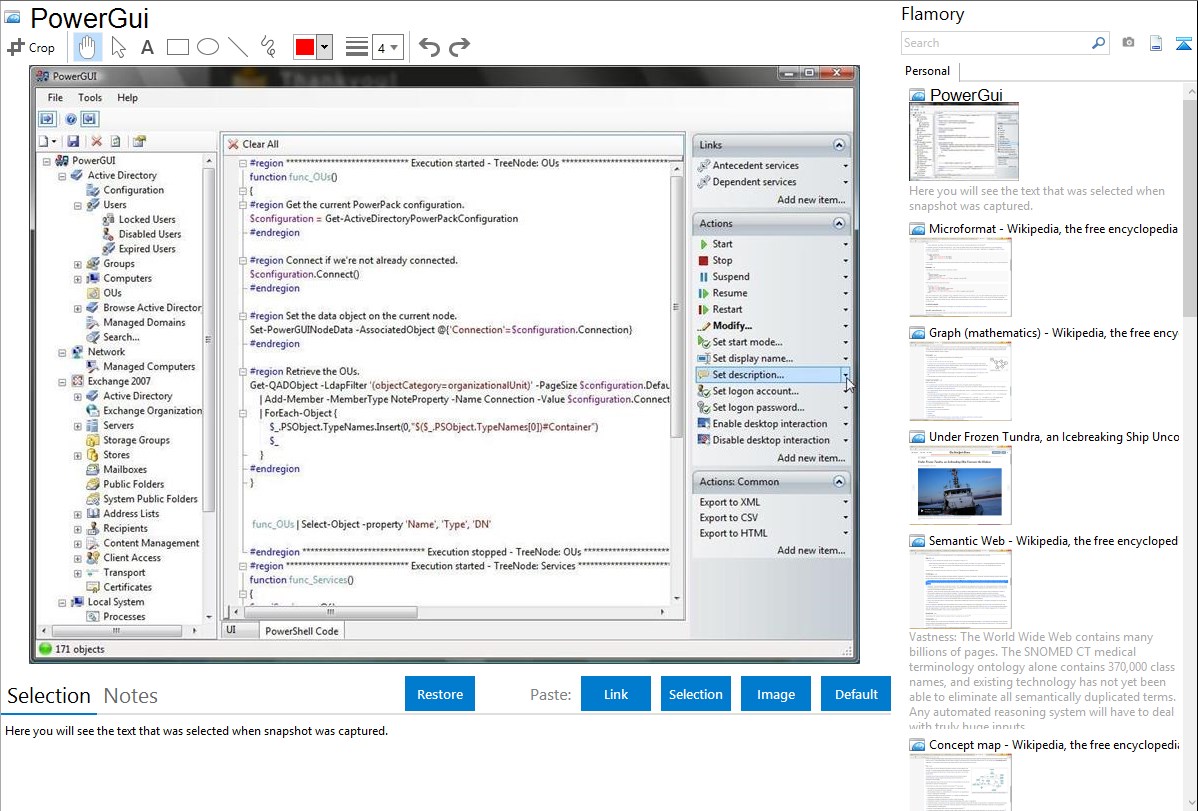
Task: Select the freehand drawing tool
Action: tap(268, 47)
